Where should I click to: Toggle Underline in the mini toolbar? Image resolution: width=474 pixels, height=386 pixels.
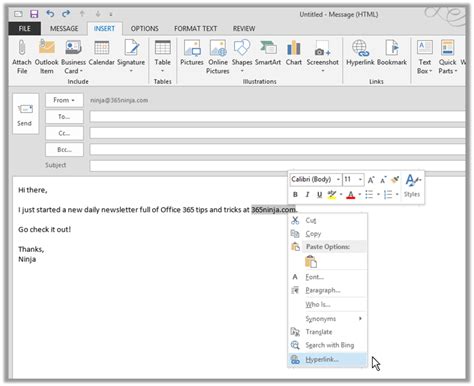319,194
